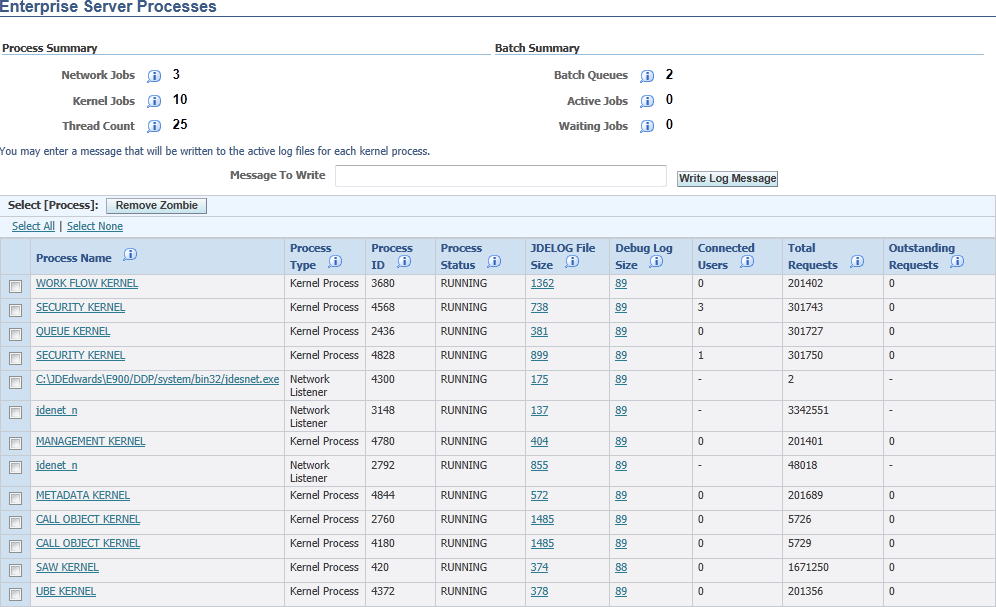The height and width of the screenshot is (607, 996).
Task: Open the Active Jobs info icon
Action: [647, 102]
